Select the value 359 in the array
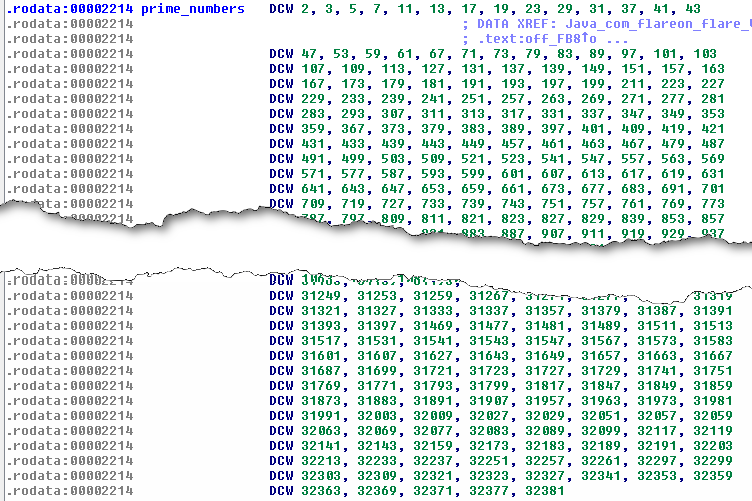 tap(312, 128)
